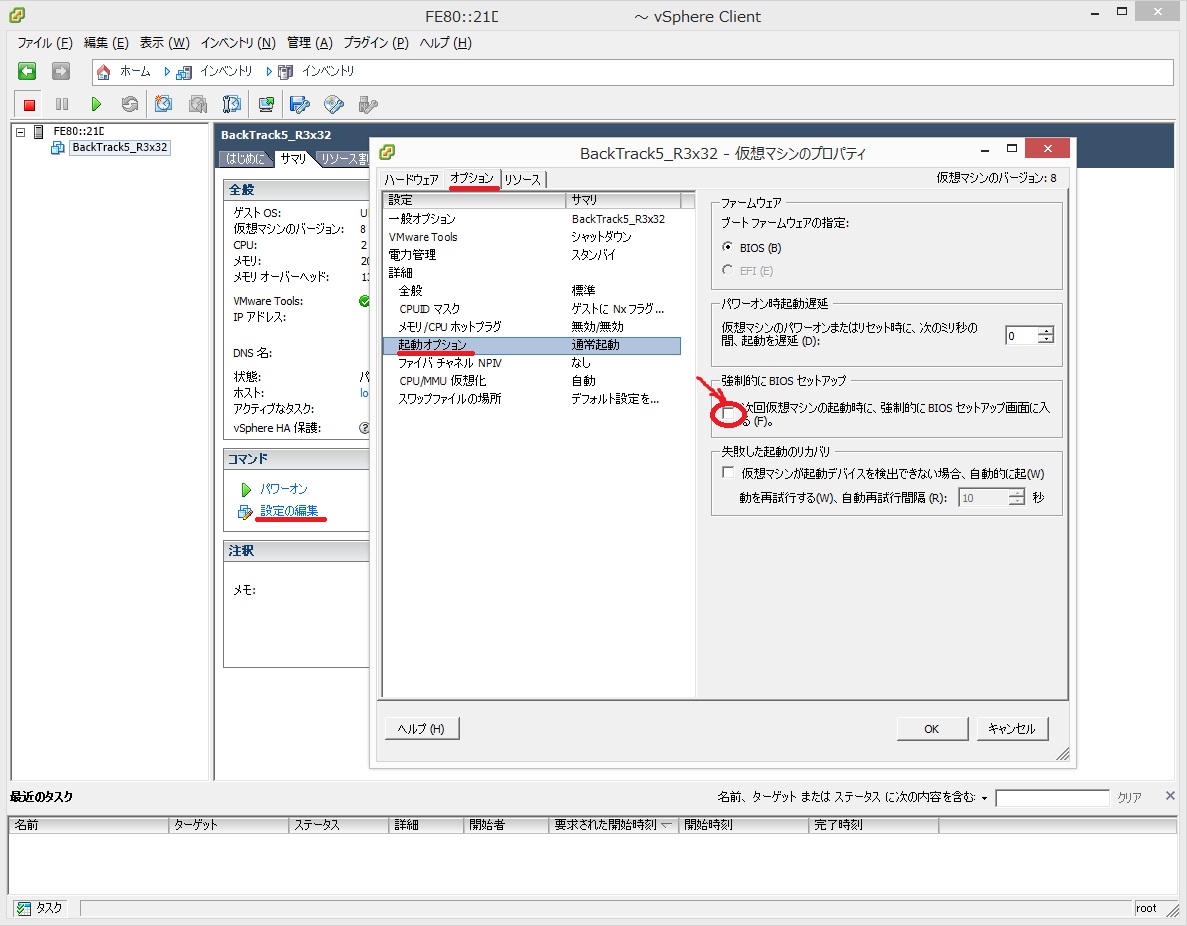
Task: Click the Home house icon in breadcrumb
Action: 104,72
